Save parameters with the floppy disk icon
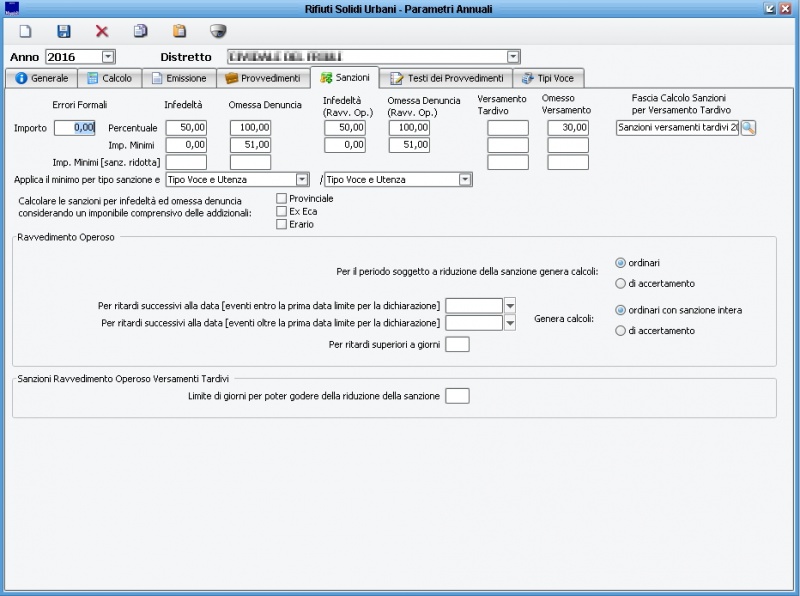800x596 pixels. pos(64,31)
